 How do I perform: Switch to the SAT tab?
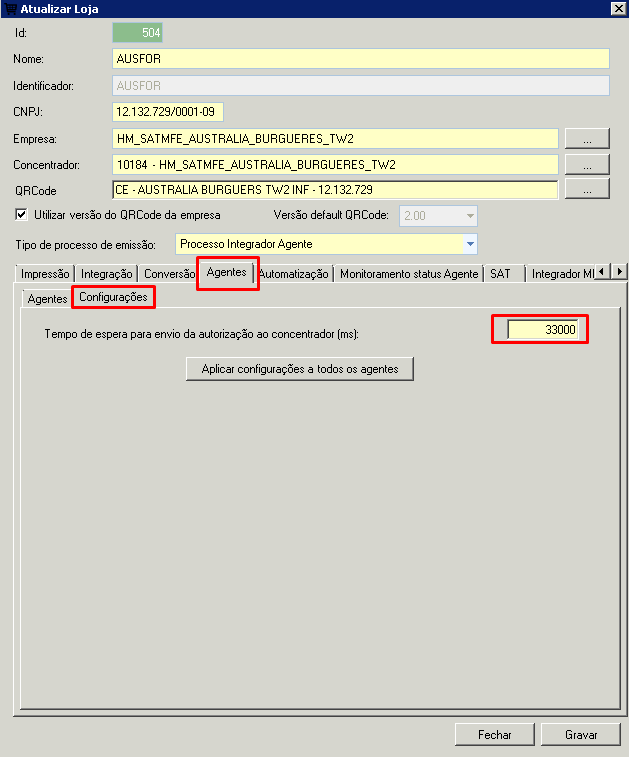point(500,274)
